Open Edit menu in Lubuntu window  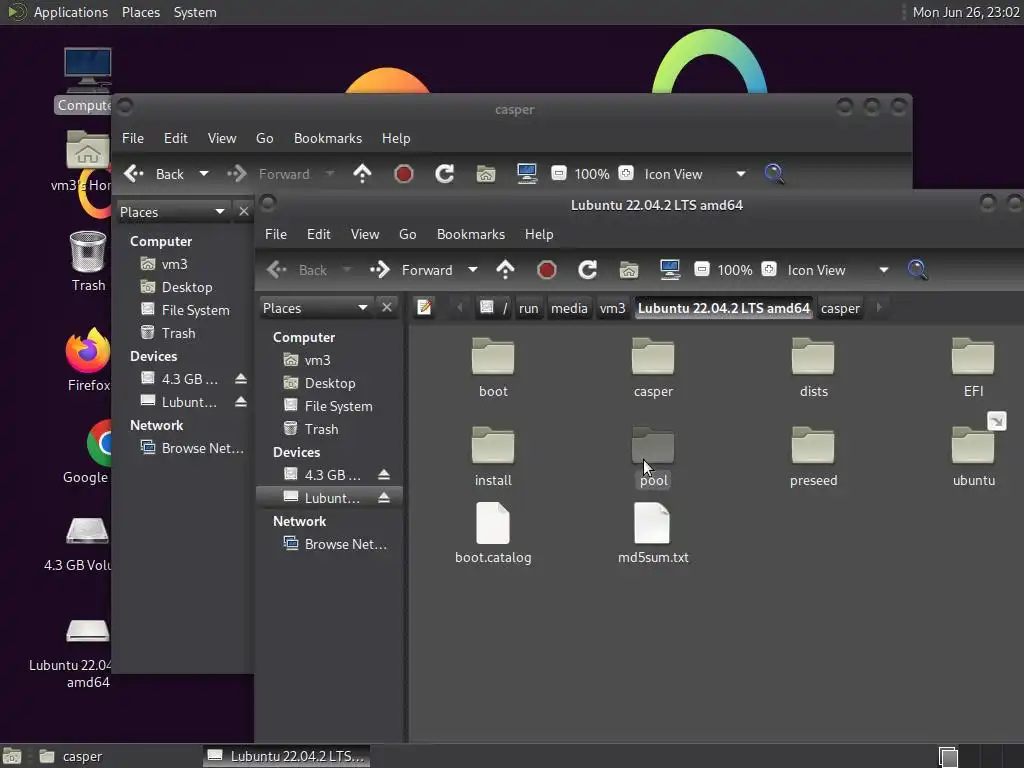coord(319,234)
